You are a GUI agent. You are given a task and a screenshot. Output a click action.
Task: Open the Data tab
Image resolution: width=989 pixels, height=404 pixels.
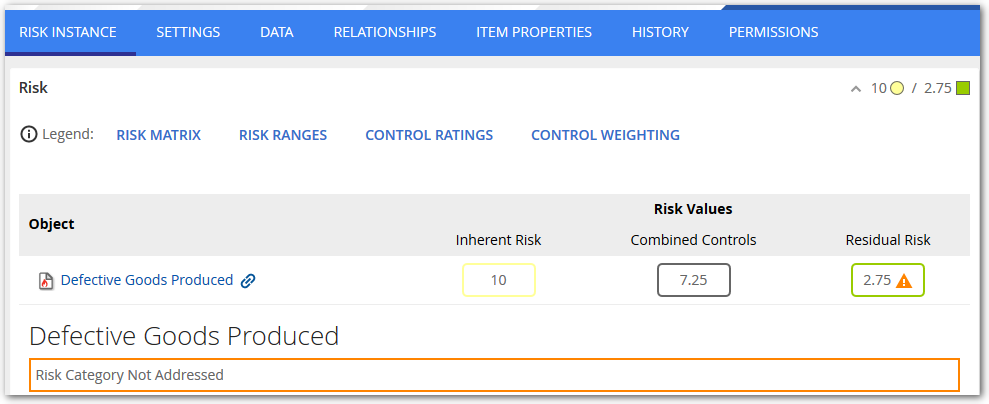pyautogui.click(x=277, y=32)
